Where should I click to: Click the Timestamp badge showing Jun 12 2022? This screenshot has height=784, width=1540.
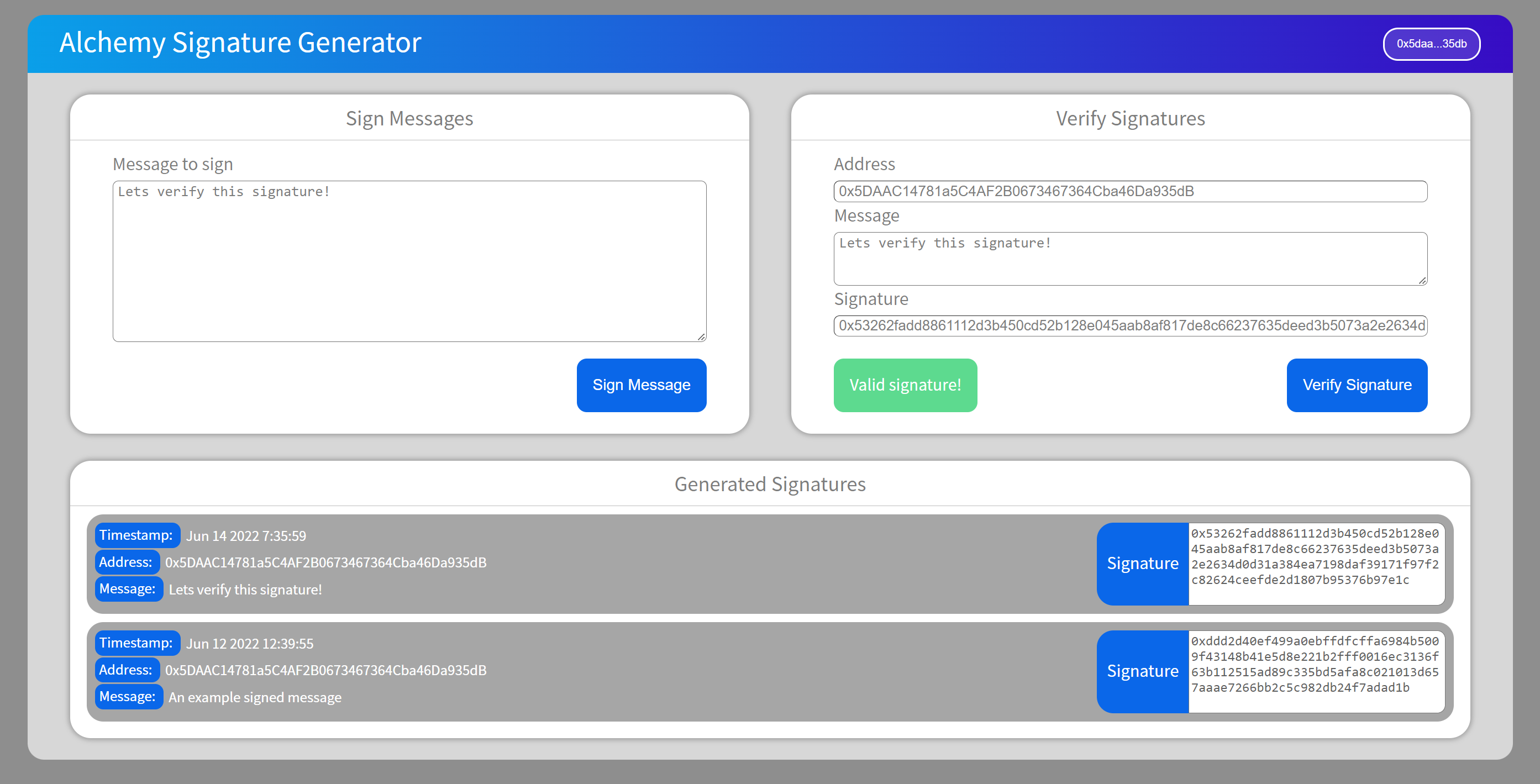pos(137,643)
